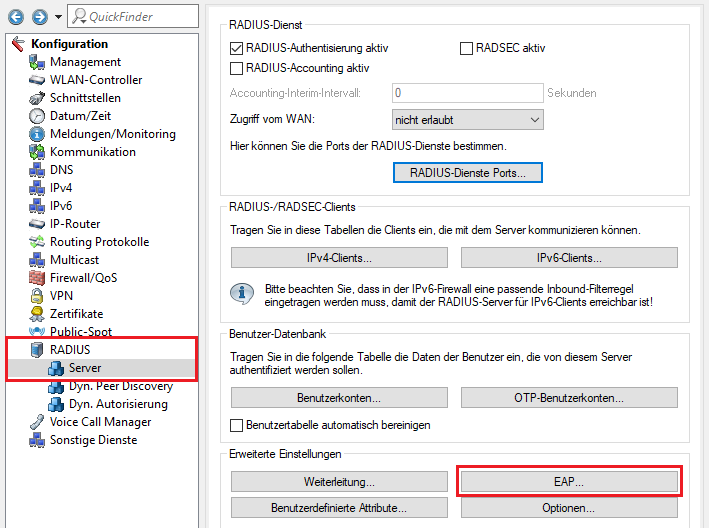Click the back navigation arrow icon
709x528 pixels.
pyautogui.click(x=16, y=17)
